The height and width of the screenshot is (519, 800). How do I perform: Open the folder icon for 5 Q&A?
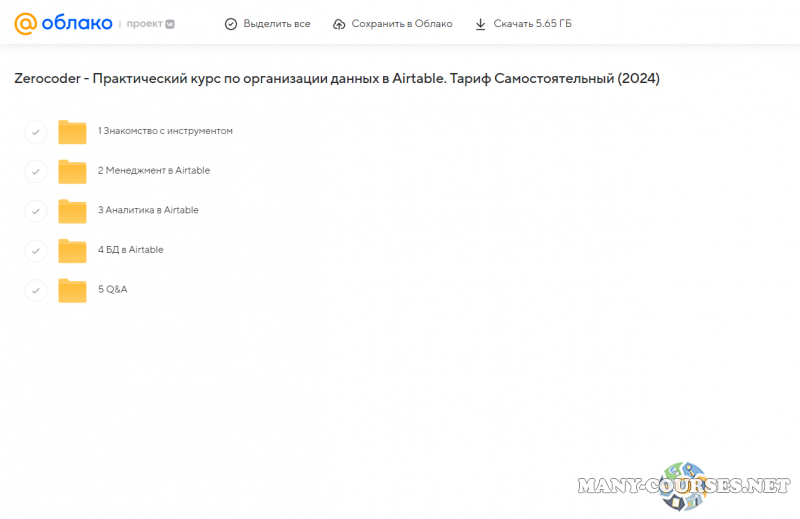[72, 290]
